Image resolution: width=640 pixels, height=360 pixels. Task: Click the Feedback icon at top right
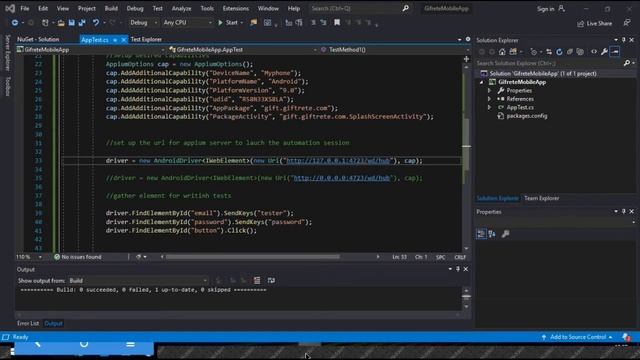[x=627, y=23]
